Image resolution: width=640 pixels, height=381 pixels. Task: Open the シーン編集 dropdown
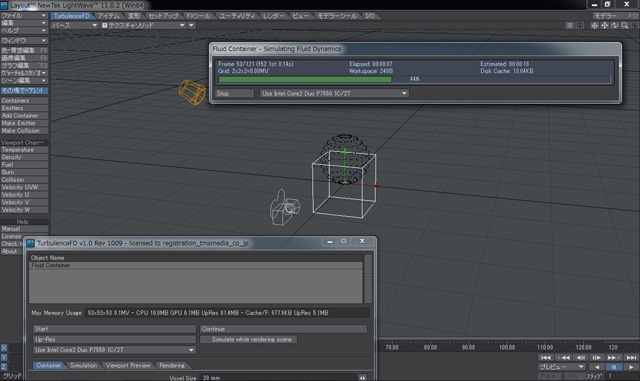(24, 80)
